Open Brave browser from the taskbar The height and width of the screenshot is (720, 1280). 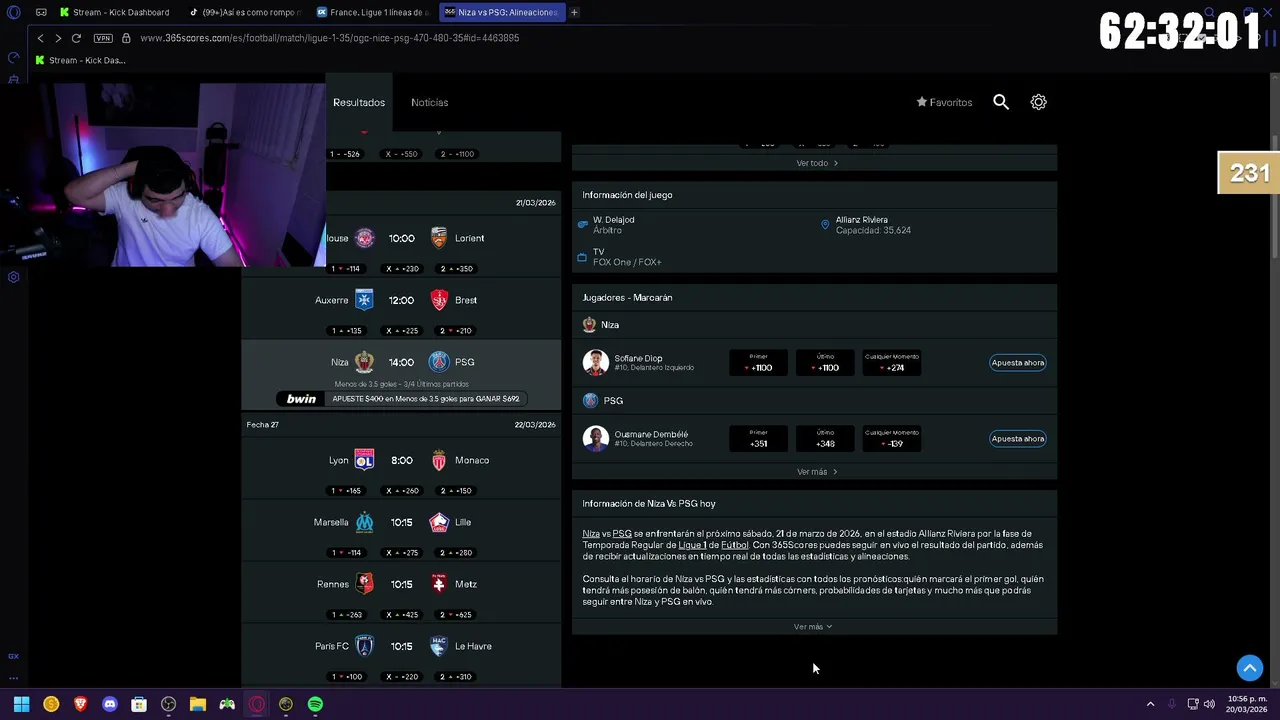[81, 704]
